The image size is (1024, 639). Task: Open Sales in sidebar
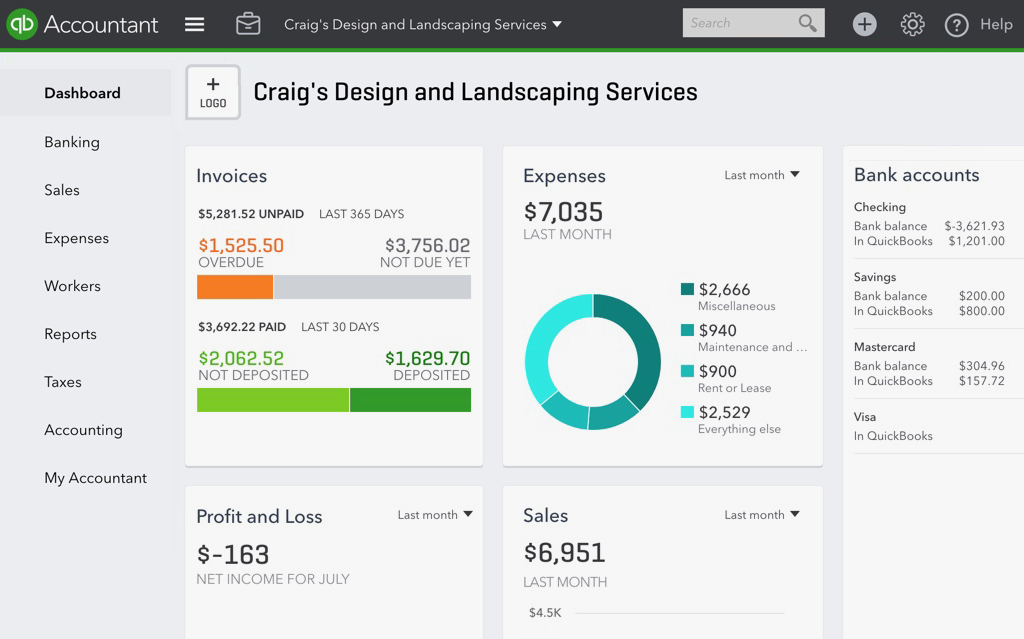point(62,190)
